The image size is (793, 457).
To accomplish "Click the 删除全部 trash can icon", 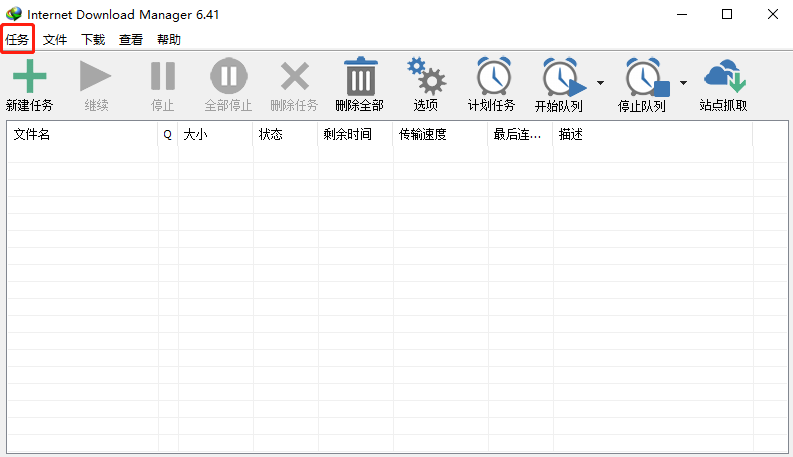I will [x=360, y=78].
